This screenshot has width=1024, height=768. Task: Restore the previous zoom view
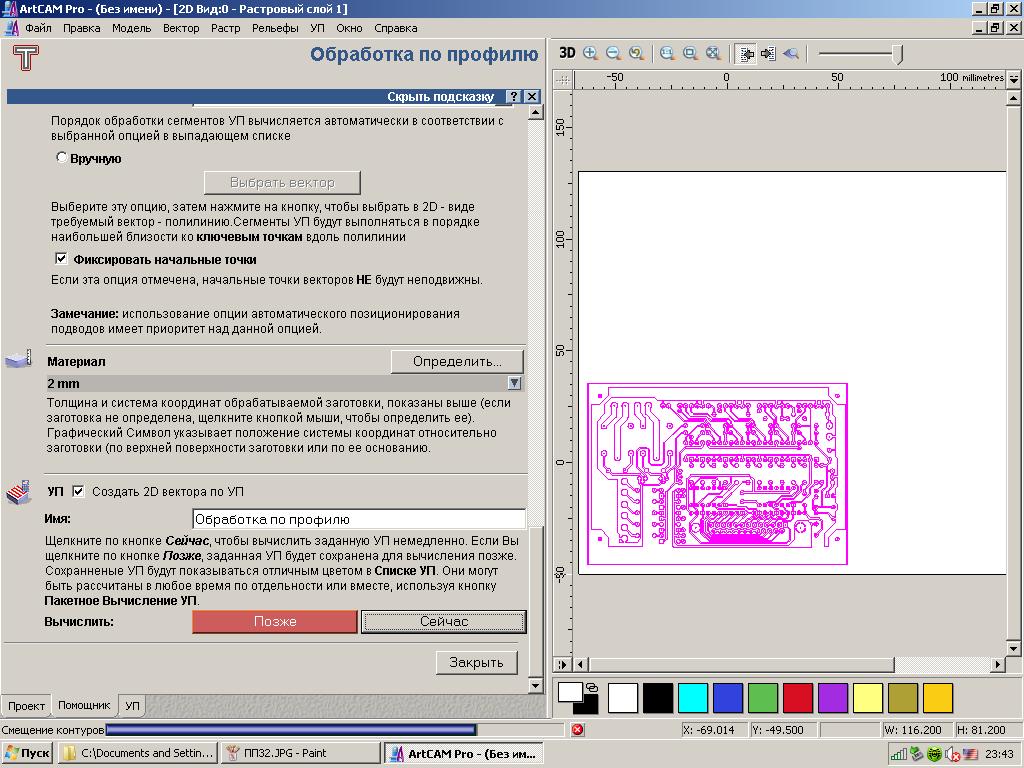pyautogui.click(x=636, y=53)
